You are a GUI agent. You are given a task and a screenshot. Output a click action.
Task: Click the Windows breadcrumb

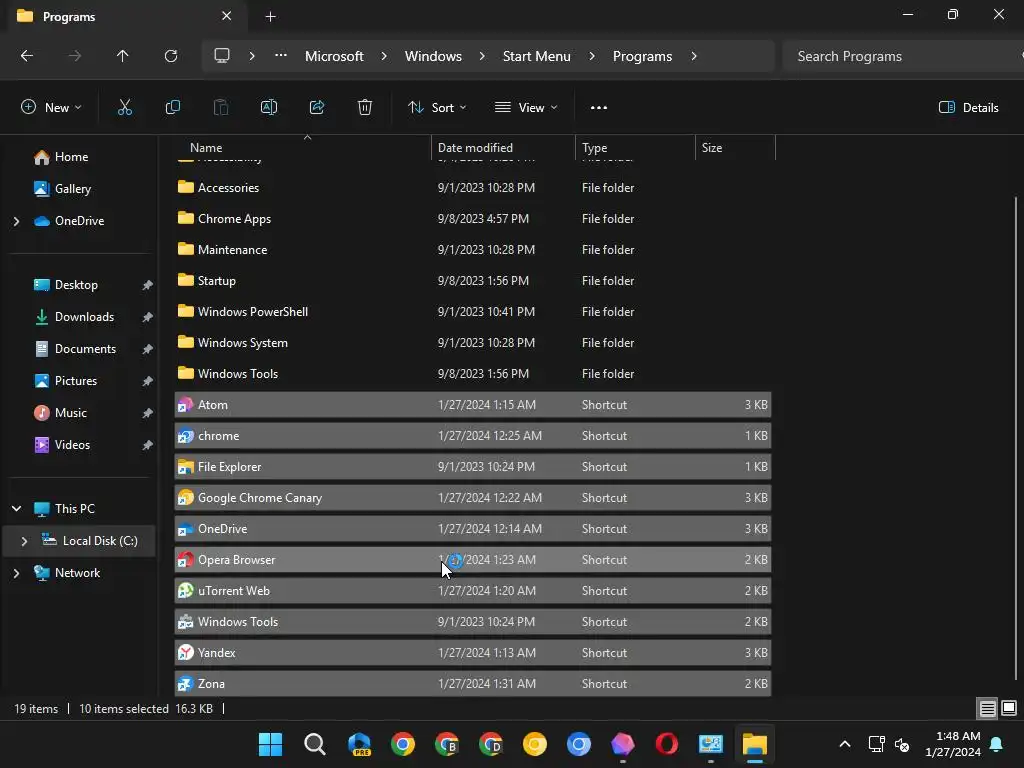pyautogui.click(x=433, y=56)
